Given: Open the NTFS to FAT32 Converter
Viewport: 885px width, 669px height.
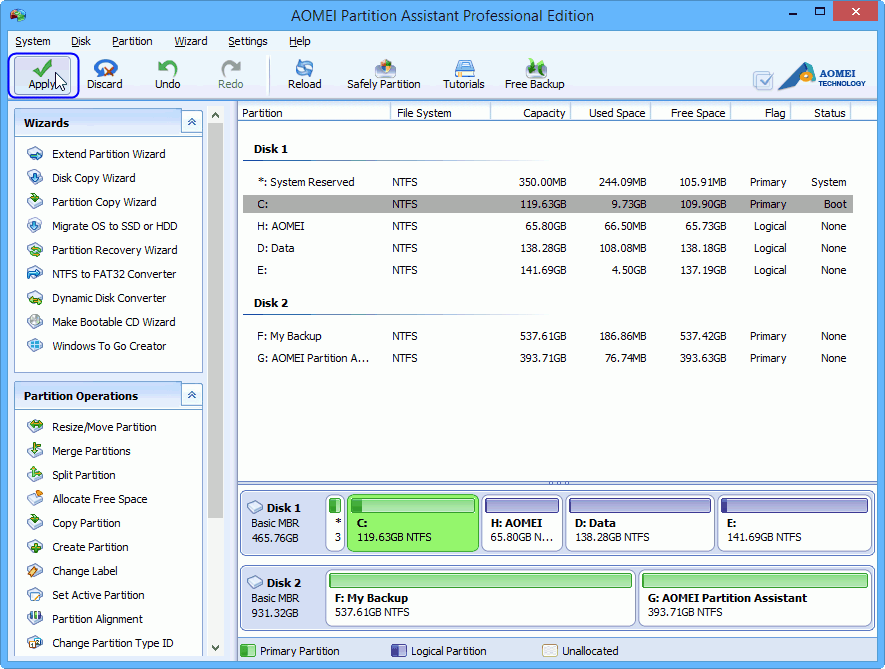Looking at the screenshot, I should pyautogui.click(x=114, y=274).
